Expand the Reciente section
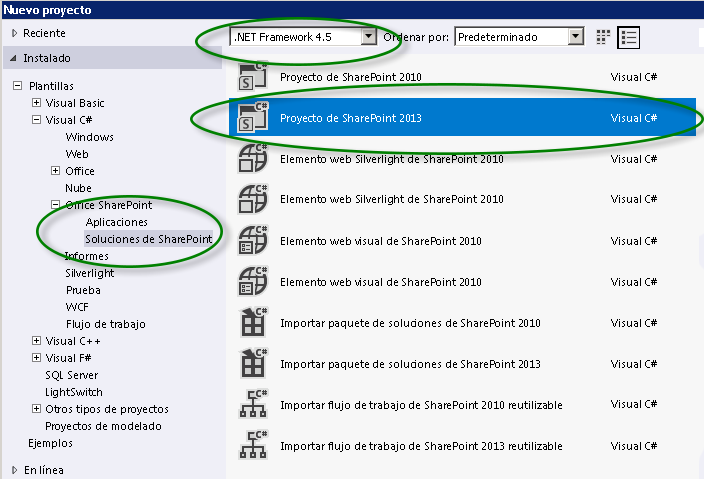The width and height of the screenshot is (704, 479). tap(14, 33)
